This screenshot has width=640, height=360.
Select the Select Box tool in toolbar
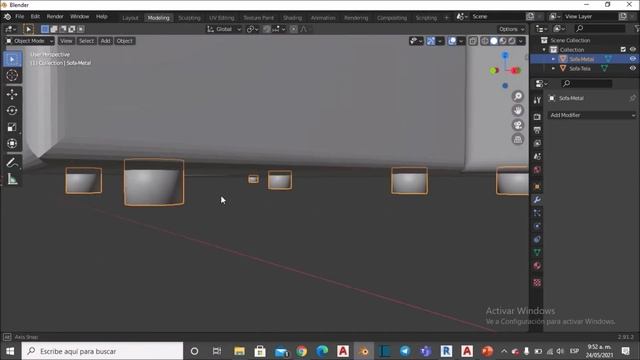pos(12,60)
